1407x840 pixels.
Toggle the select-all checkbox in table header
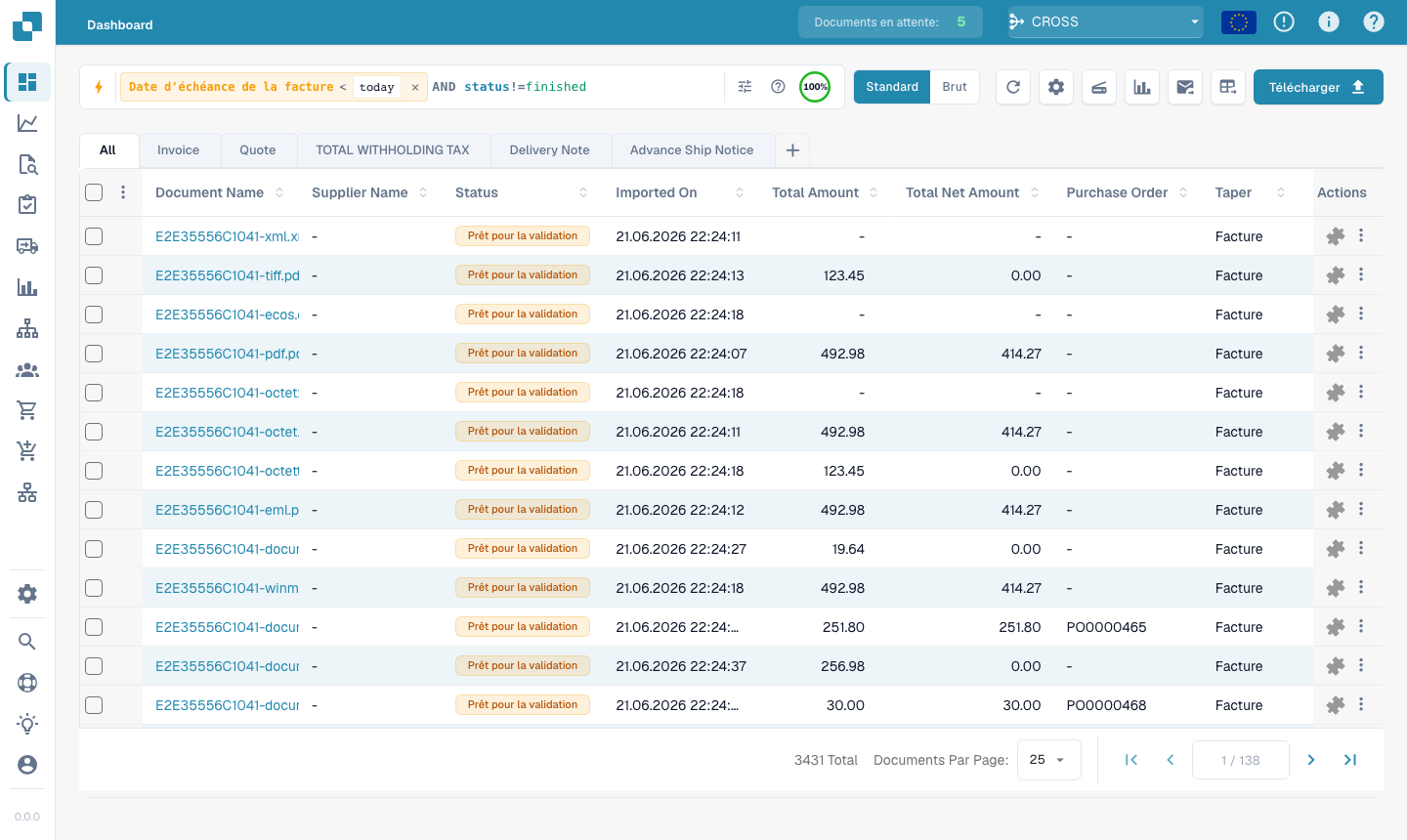tap(94, 192)
